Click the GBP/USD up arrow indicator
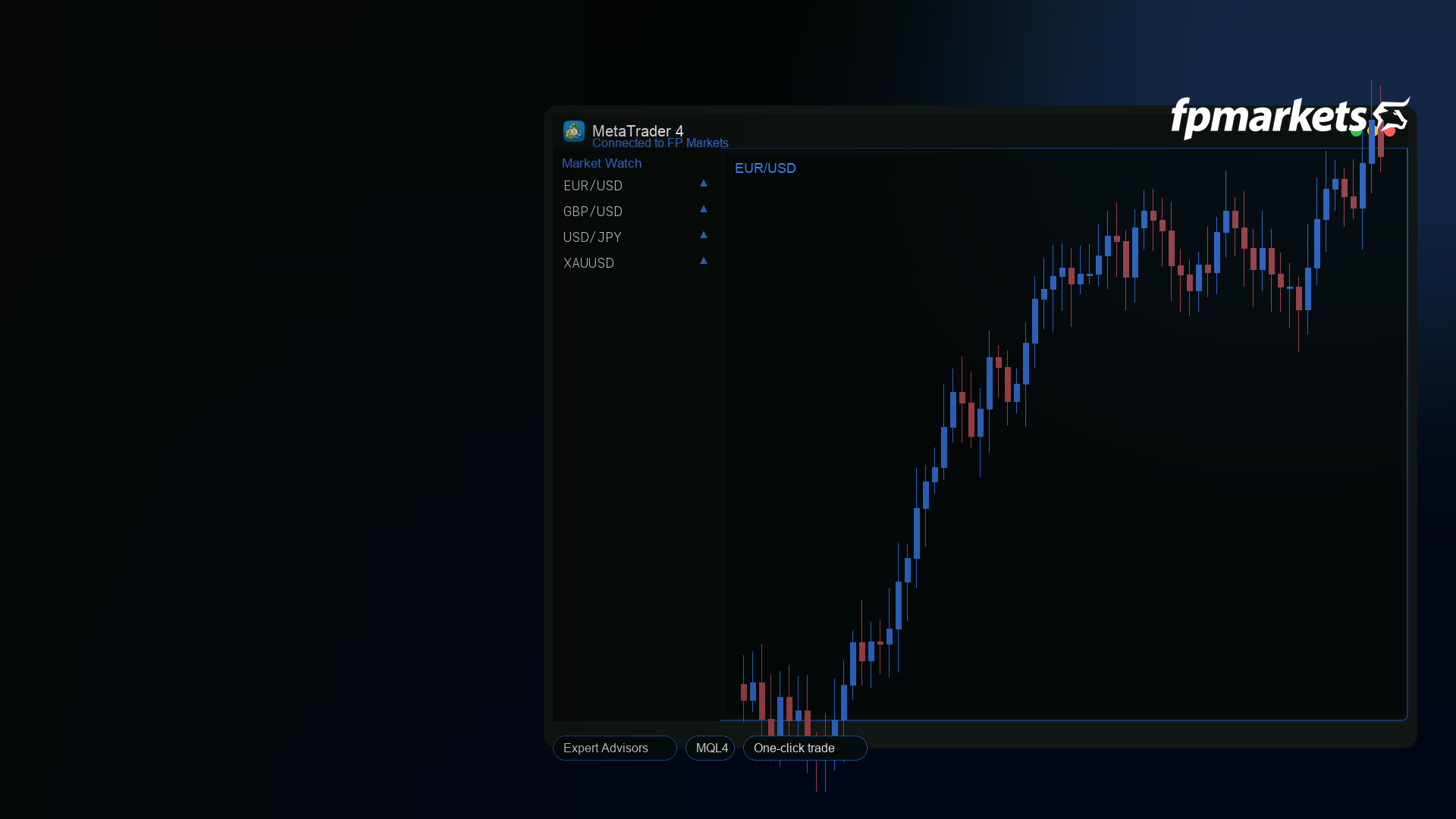 point(704,209)
